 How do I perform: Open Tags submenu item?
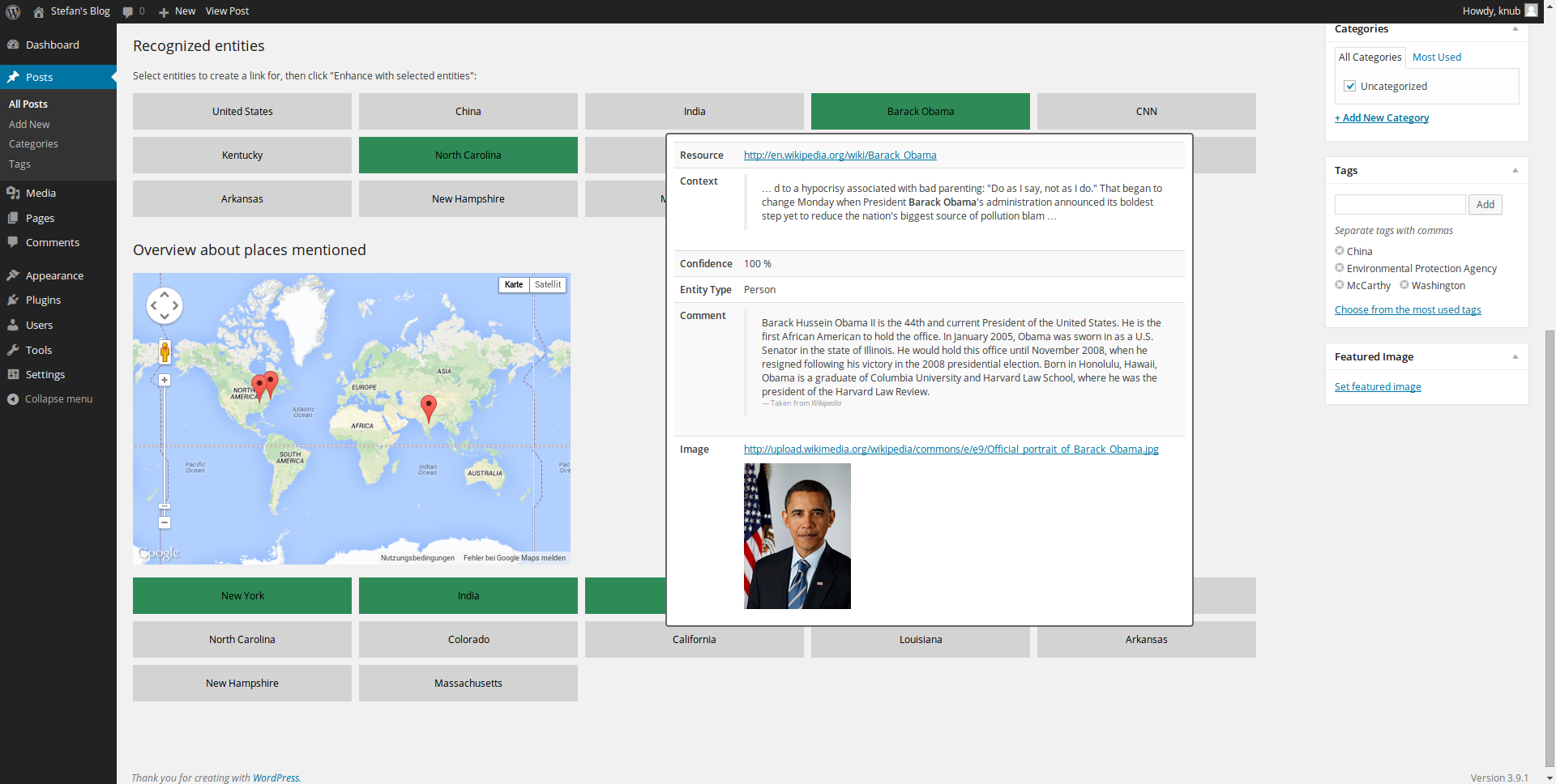(19, 164)
